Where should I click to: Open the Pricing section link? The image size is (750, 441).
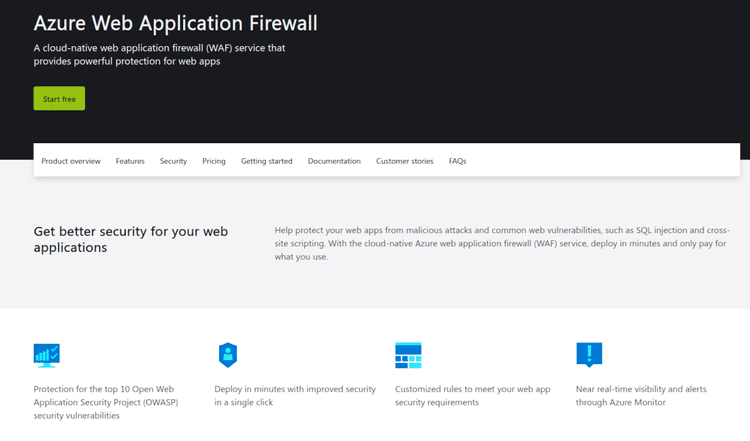pyautogui.click(x=214, y=161)
